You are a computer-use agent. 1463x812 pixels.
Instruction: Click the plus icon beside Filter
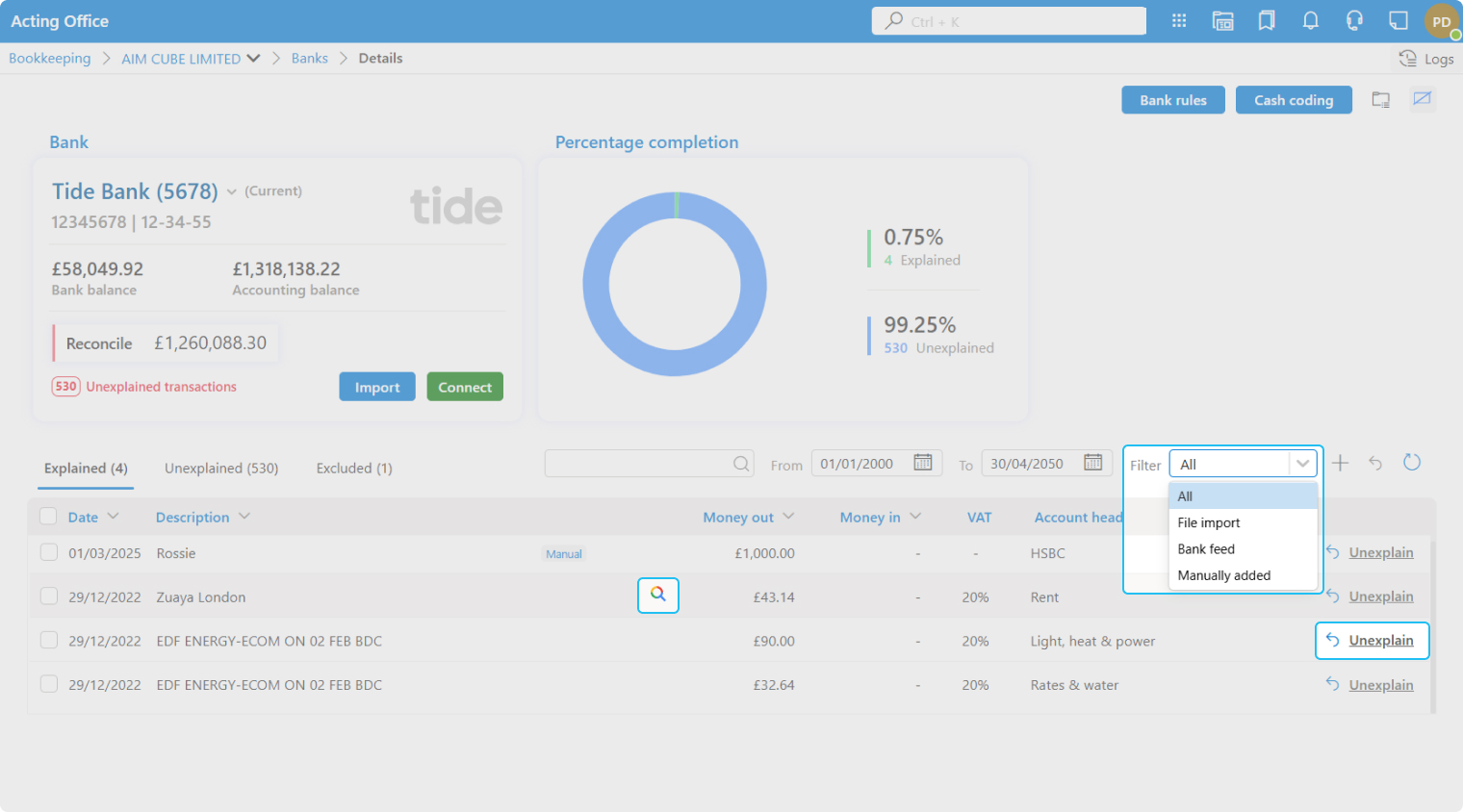tap(1340, 464)
